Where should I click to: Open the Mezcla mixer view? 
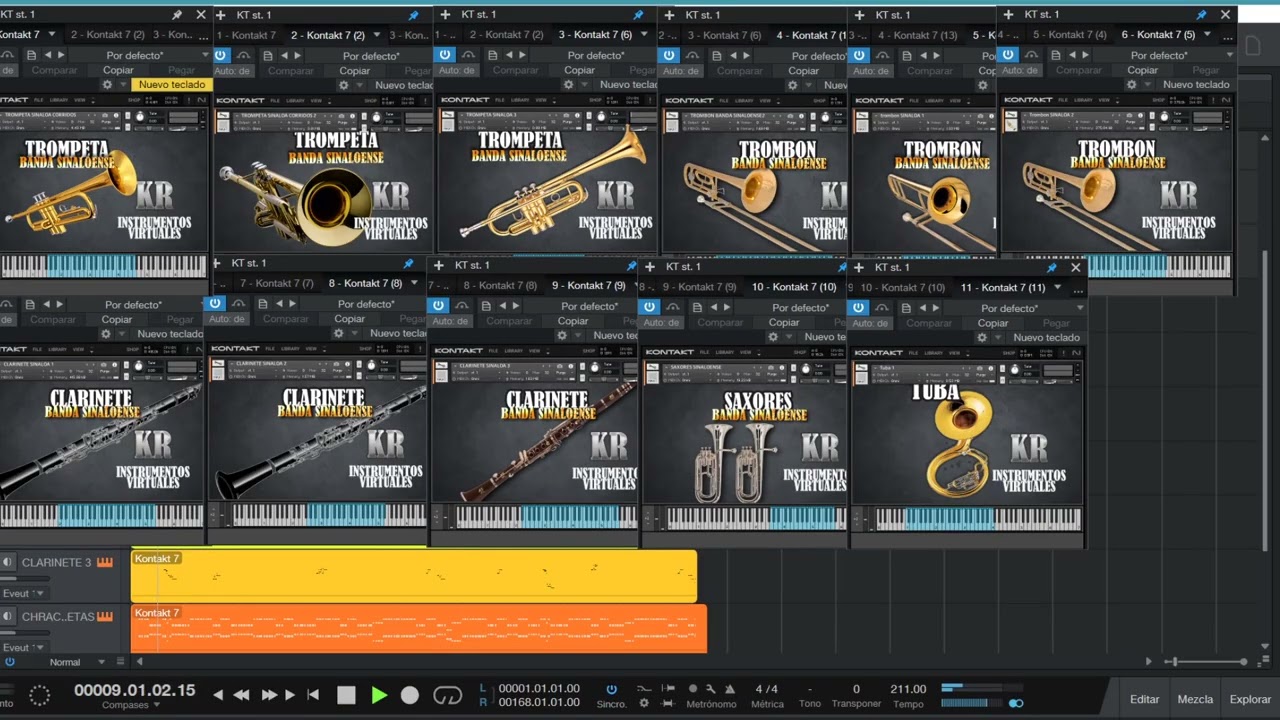click(x=1195, y=699)
